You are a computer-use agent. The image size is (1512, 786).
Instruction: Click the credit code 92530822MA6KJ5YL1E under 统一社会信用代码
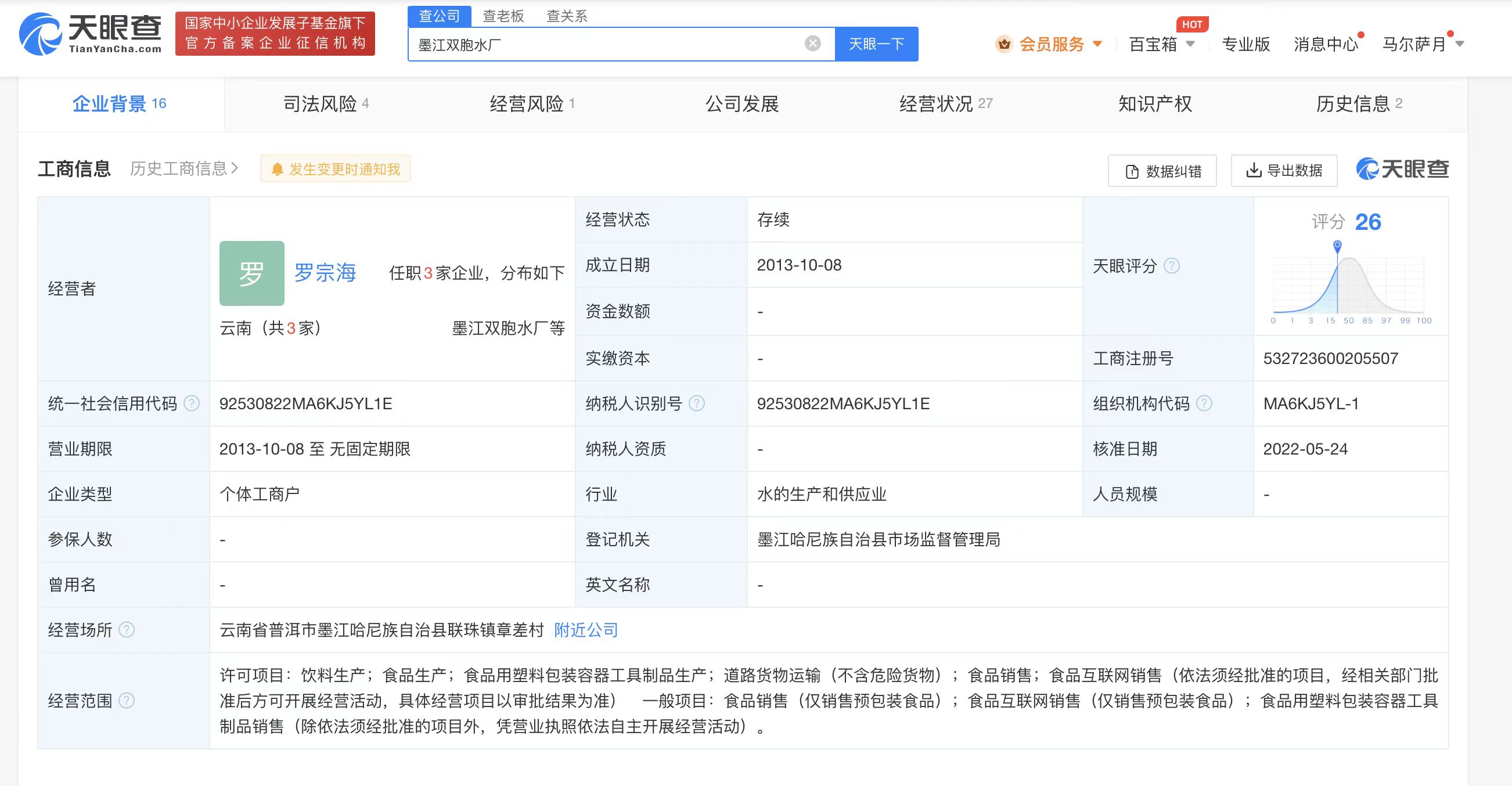tap(306, 403)
